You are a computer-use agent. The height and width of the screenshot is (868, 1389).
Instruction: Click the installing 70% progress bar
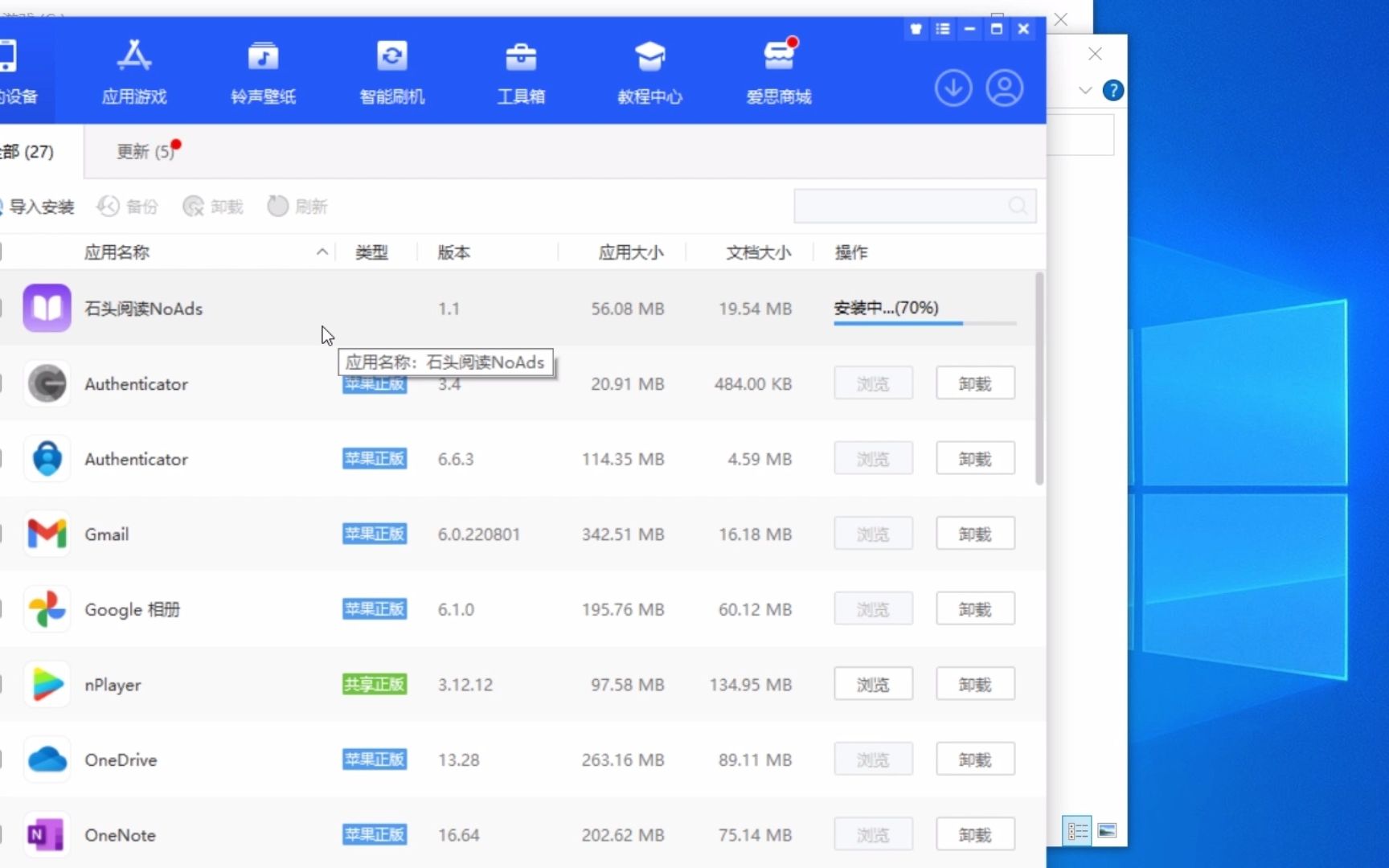pyautogui.click(x=924, y=323)
